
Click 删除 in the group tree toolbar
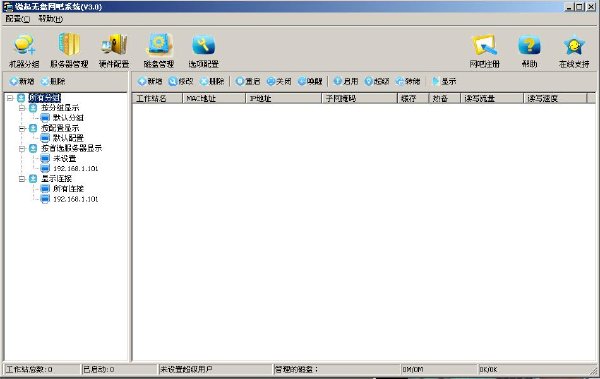[x=53, y=81]
